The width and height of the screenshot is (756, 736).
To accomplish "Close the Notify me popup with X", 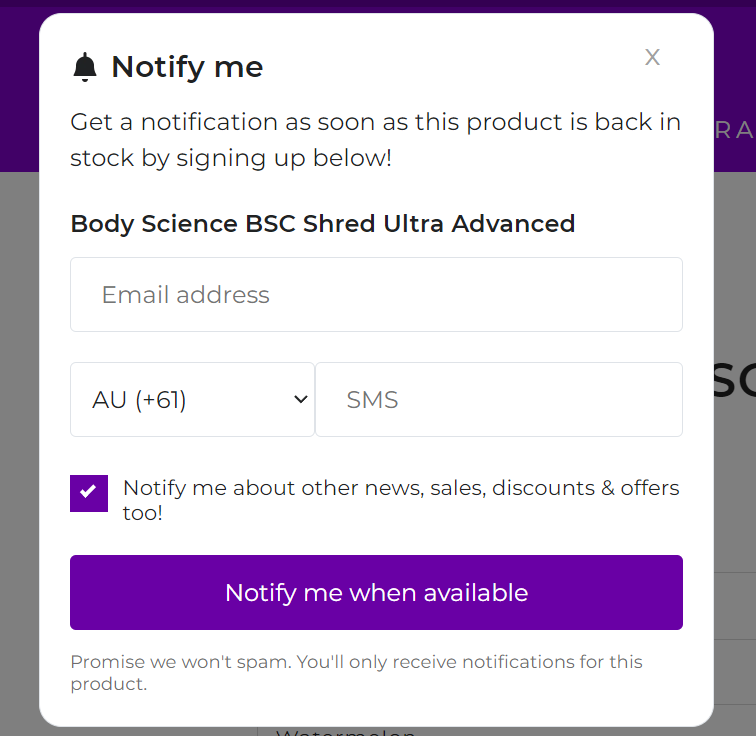I will (652, 57).
